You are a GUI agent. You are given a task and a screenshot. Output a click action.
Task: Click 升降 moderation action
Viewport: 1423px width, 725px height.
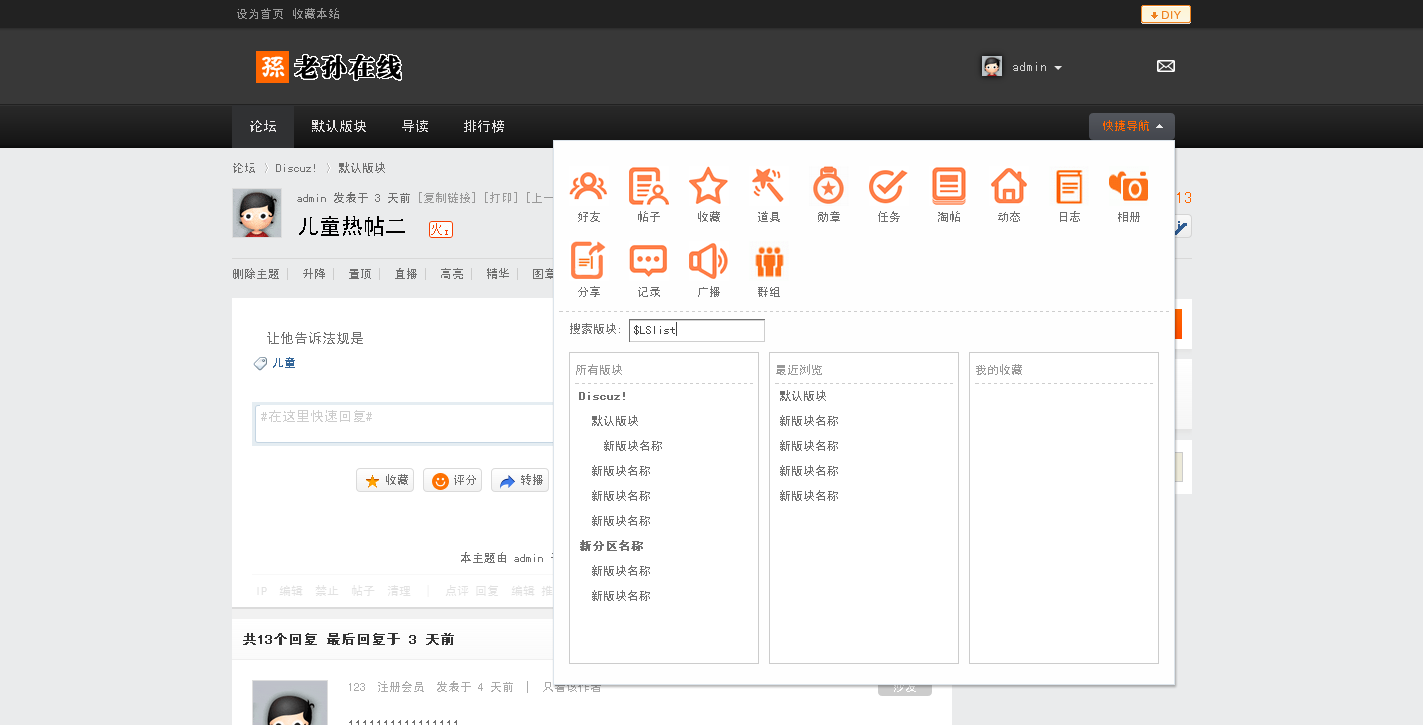(x=314, y=274)
